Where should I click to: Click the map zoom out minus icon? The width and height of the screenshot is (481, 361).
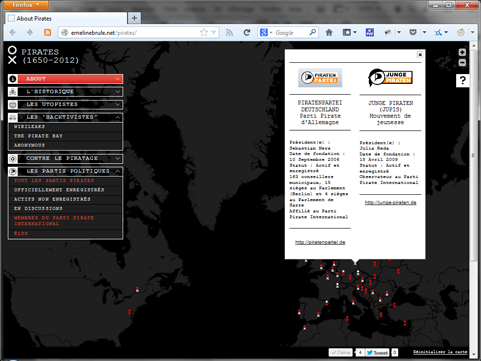(462, 62)
